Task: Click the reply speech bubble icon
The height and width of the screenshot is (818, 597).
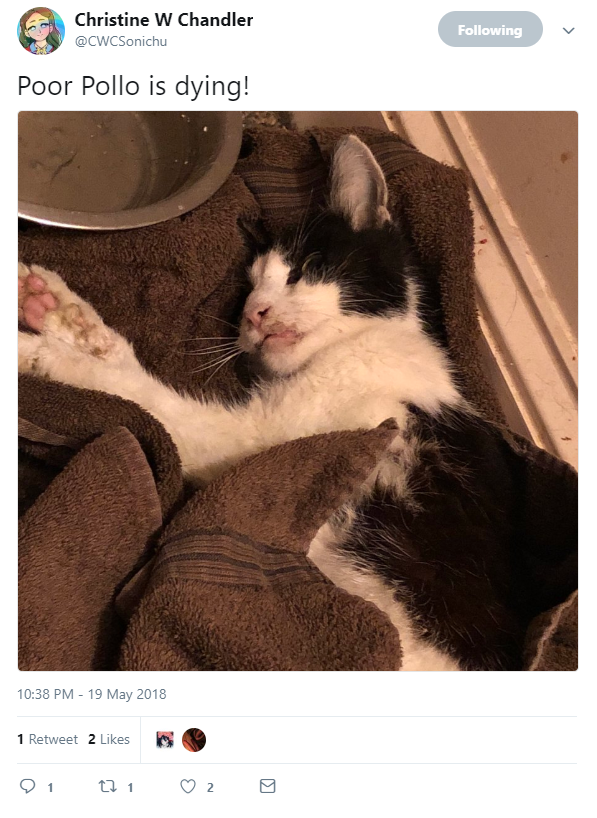Action: (27, 786)
